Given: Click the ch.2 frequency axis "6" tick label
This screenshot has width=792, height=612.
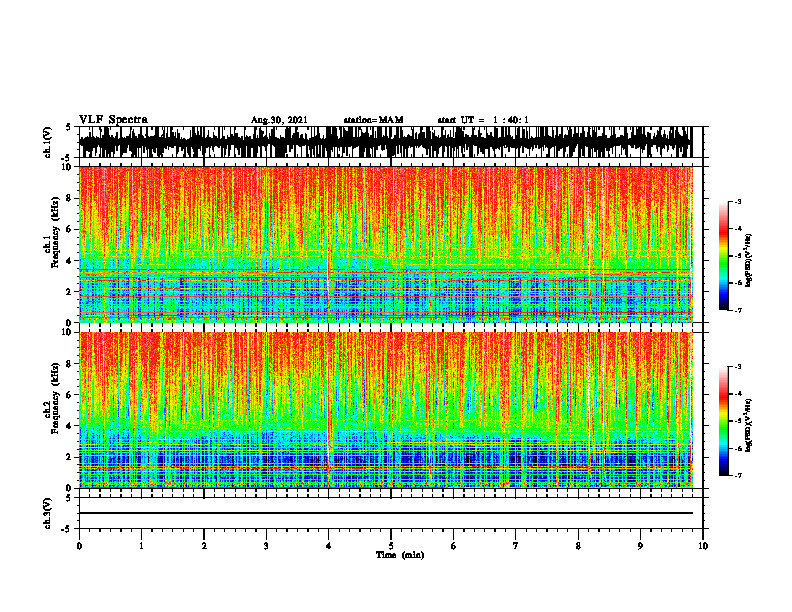Looking at the screenshot, I should click(70, 395).
